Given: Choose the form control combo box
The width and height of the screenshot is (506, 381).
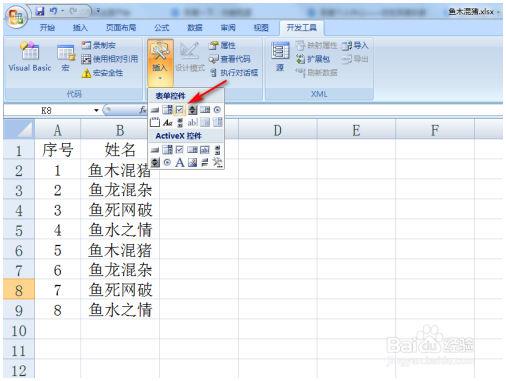Looking at the screenshot, I should coord(167,109).
